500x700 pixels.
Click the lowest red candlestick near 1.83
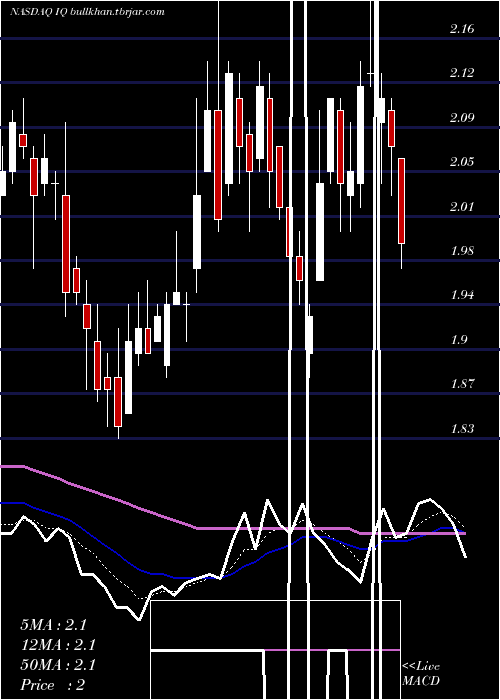point(118,402)
